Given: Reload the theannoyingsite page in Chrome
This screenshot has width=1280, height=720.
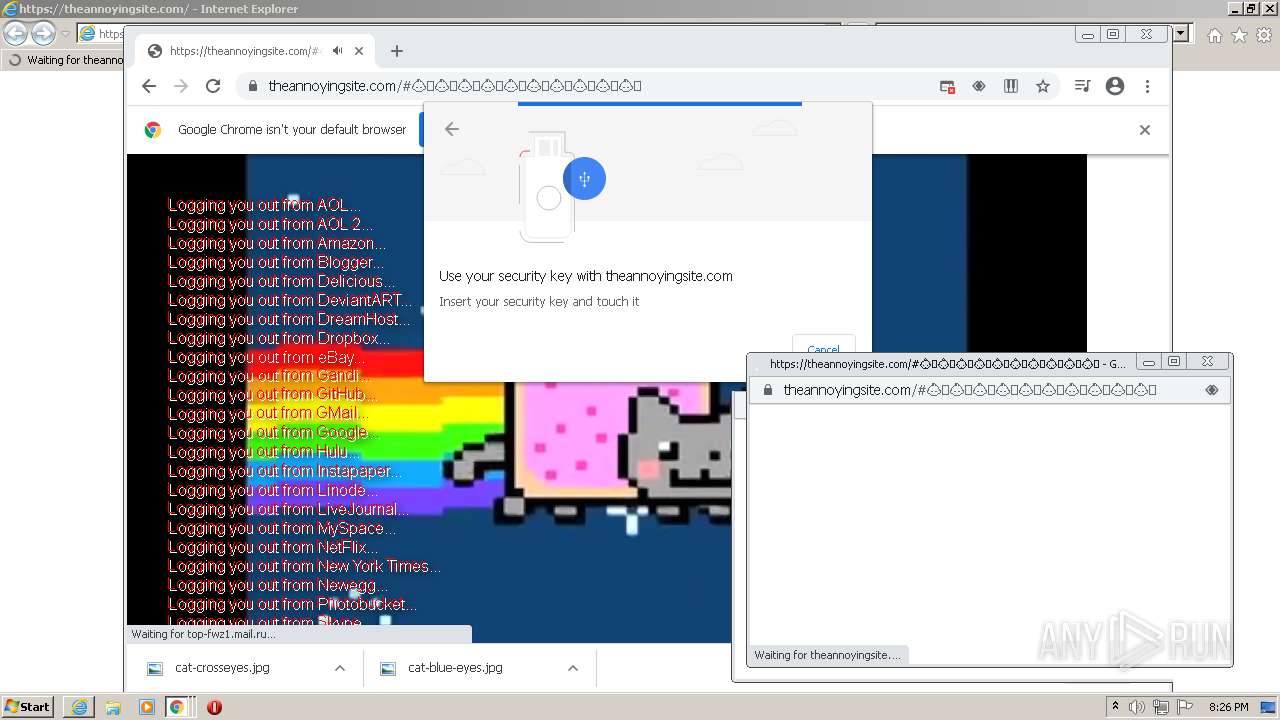Looking at the screenshot, I should click(x=213, y=86).
